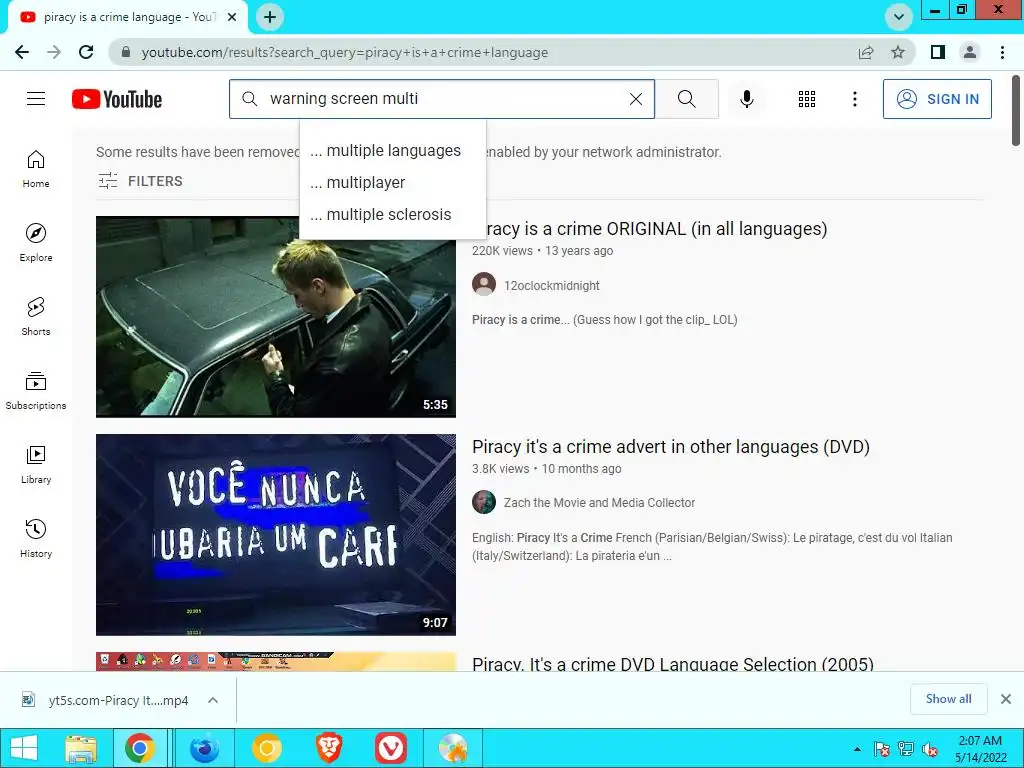Open the Windows Start menu
The image size is (1024, 768).
[24, 748]
